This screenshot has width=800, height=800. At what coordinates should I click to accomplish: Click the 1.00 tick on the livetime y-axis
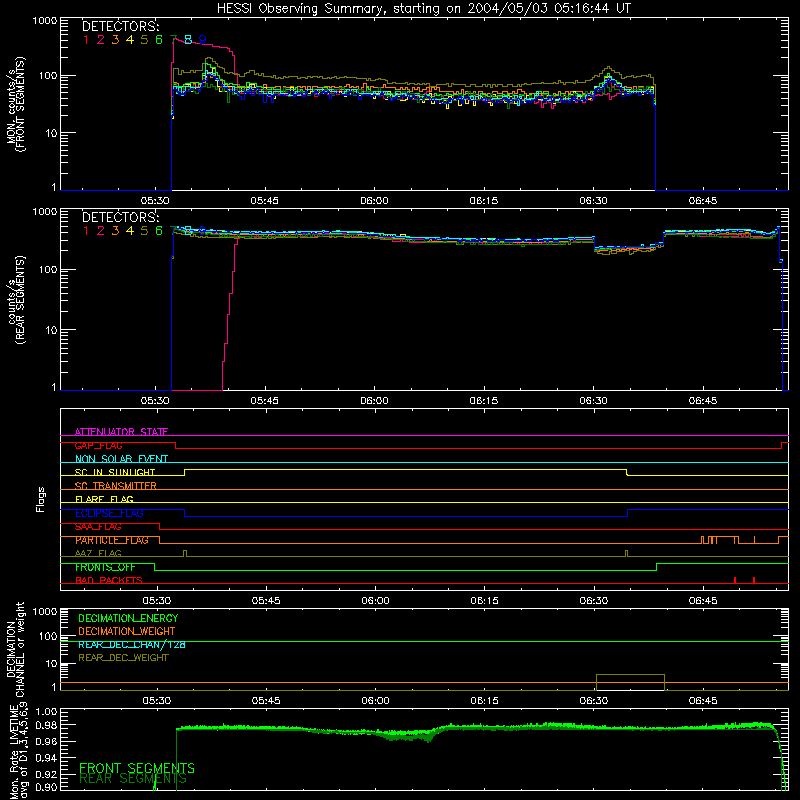coord(47,711)
